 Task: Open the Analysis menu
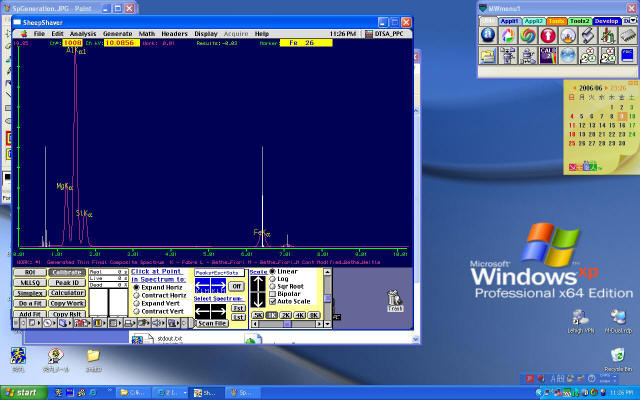(83, 33)
